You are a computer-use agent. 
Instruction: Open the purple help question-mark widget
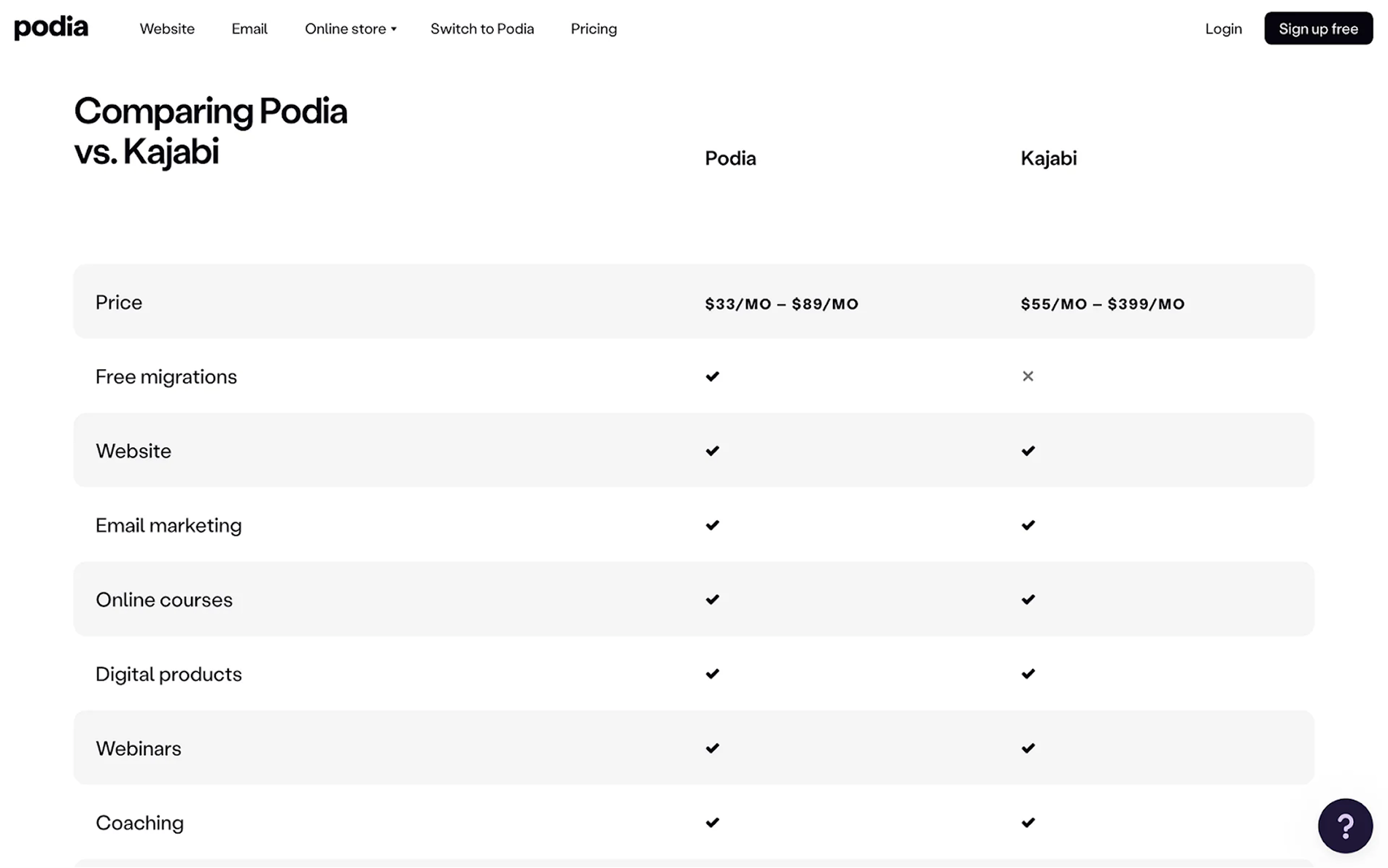click(x=1345, y=826)
